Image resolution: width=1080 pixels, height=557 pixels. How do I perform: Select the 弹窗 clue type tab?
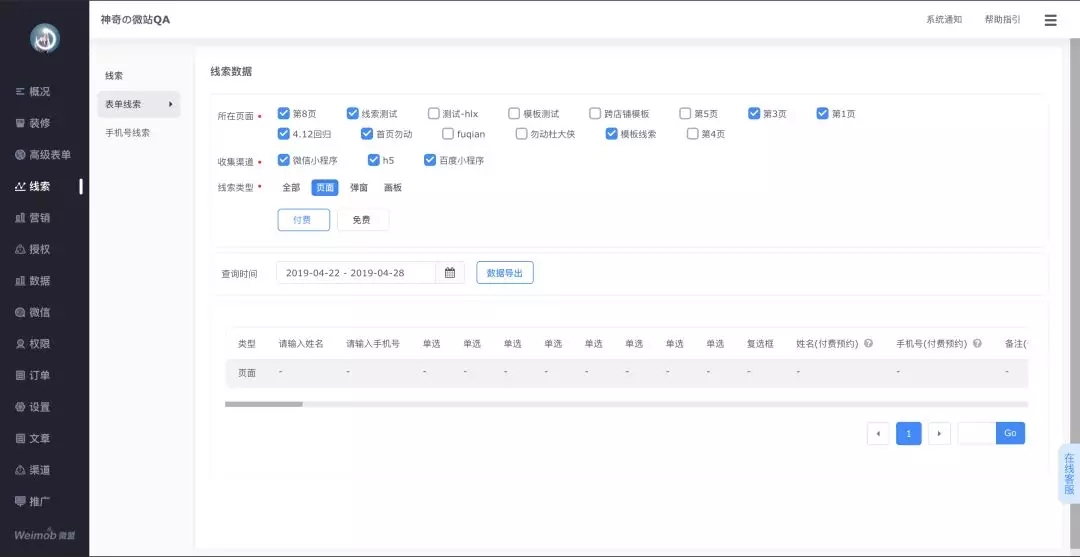coord(359,187)
